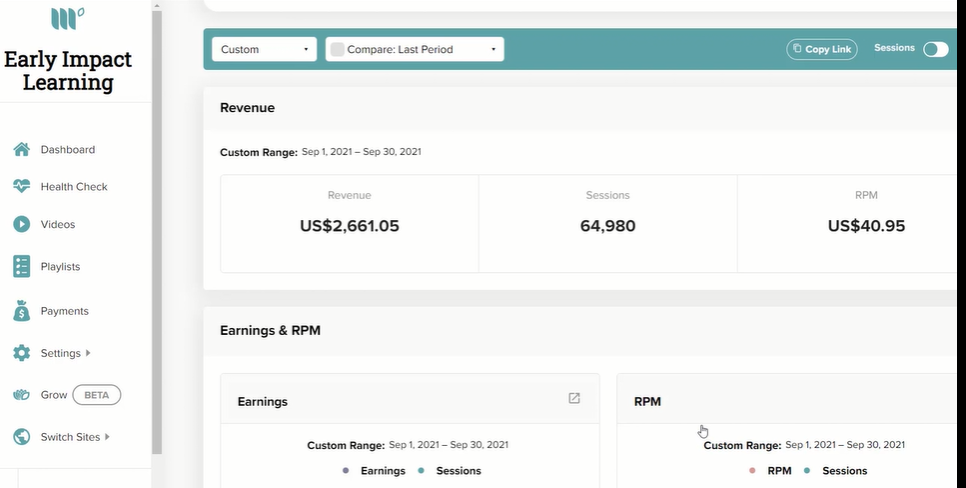Open the Playlists list icon

pyautogui.click(x=22, y=266)
